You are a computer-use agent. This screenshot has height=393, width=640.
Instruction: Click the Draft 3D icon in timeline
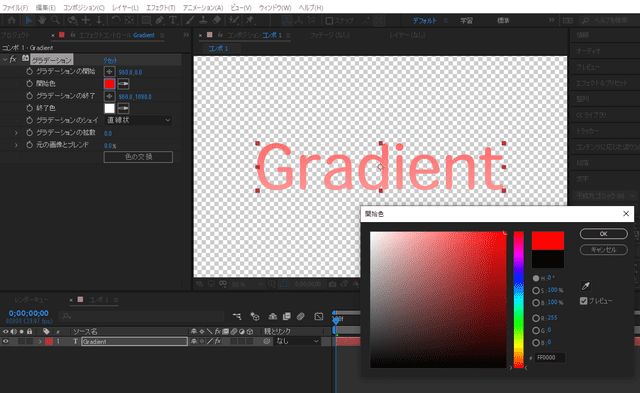point(255,316)
